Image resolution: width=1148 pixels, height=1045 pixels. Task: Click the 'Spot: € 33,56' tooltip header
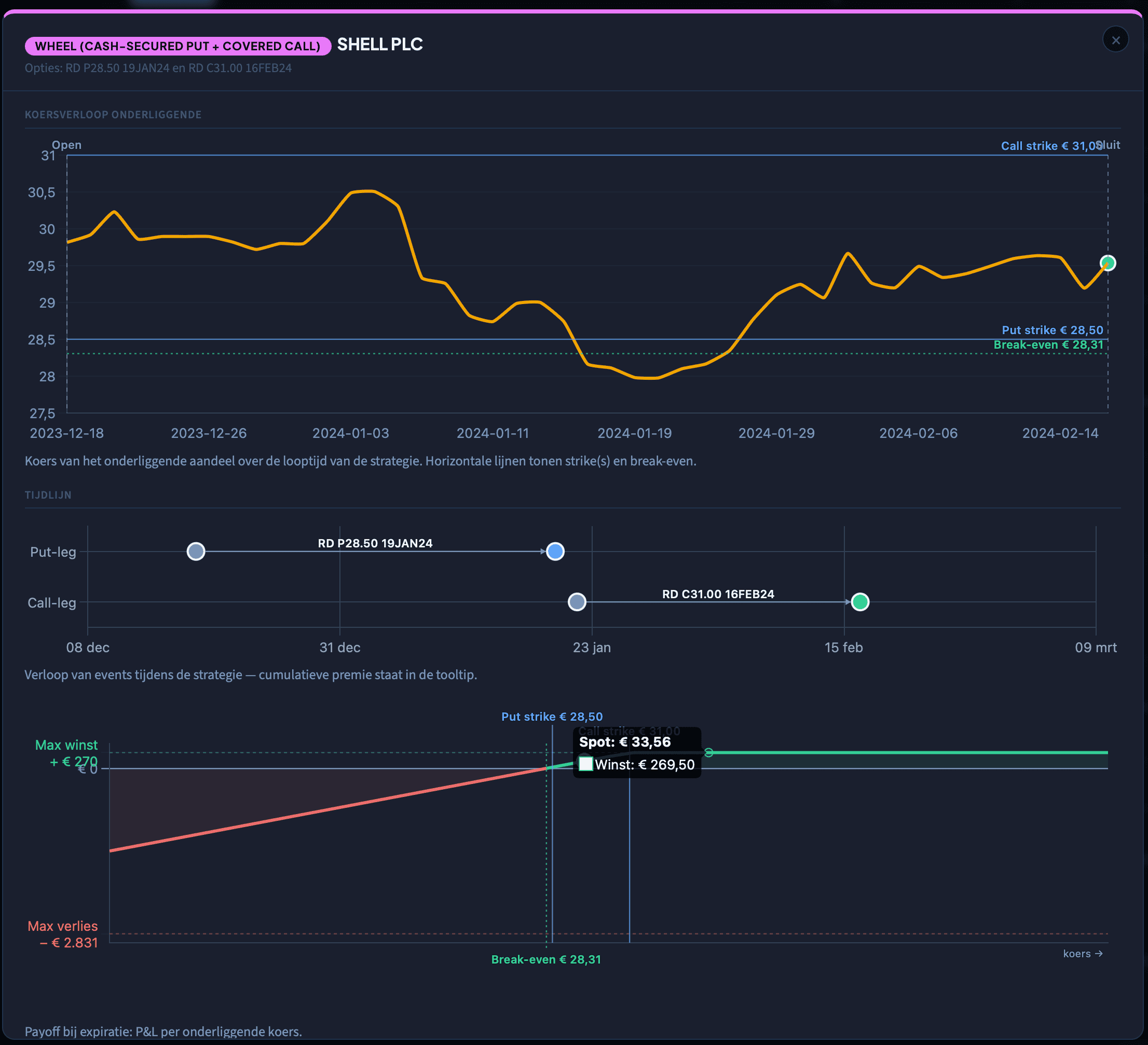click(625, 741)
